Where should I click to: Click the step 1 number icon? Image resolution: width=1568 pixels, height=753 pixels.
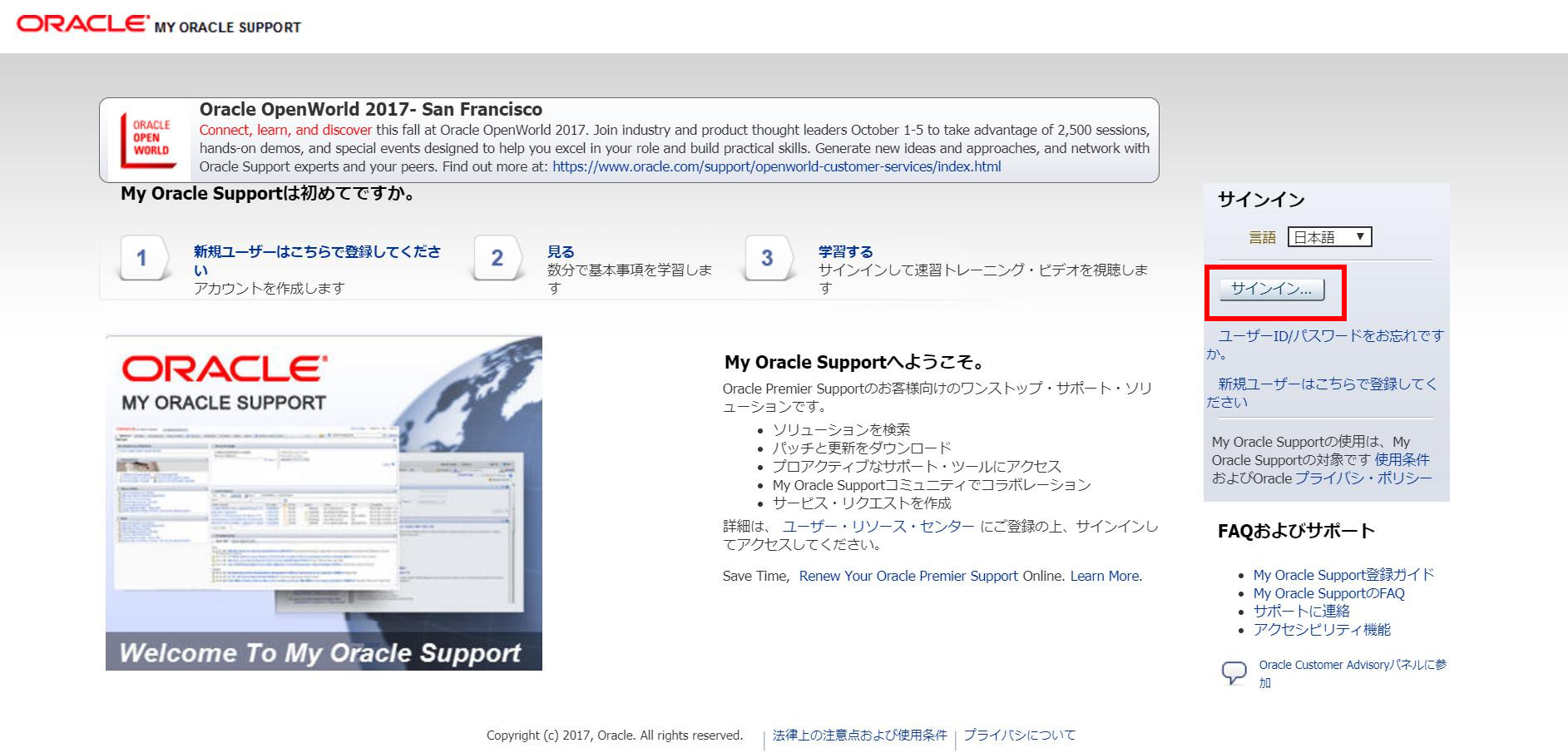click(143, 259)
